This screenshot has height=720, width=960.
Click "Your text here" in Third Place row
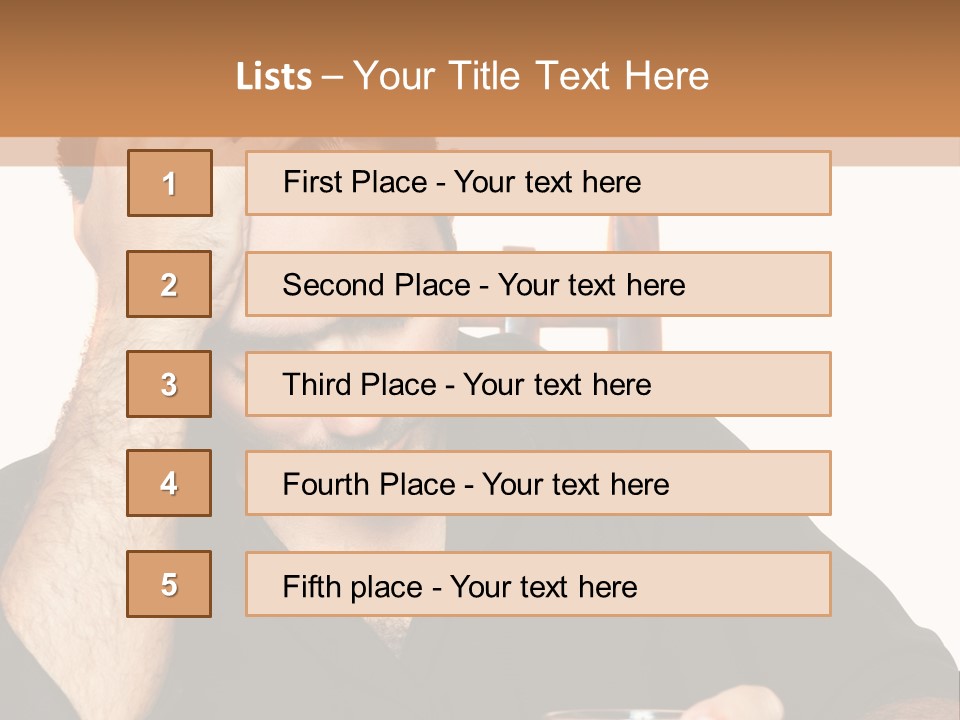point(557,385)
